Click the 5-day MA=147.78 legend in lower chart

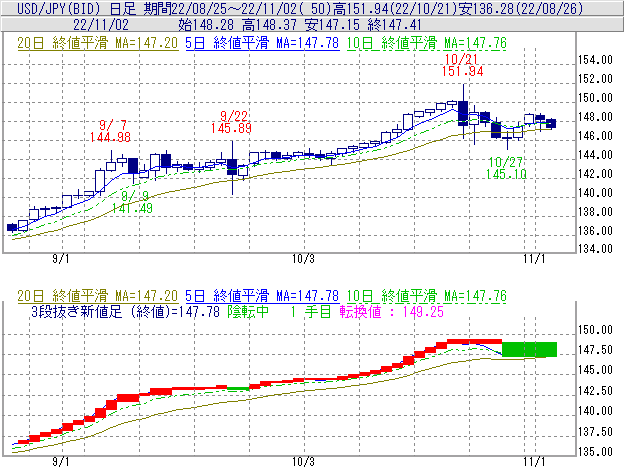pyautogui.click(x=262, y=296)
